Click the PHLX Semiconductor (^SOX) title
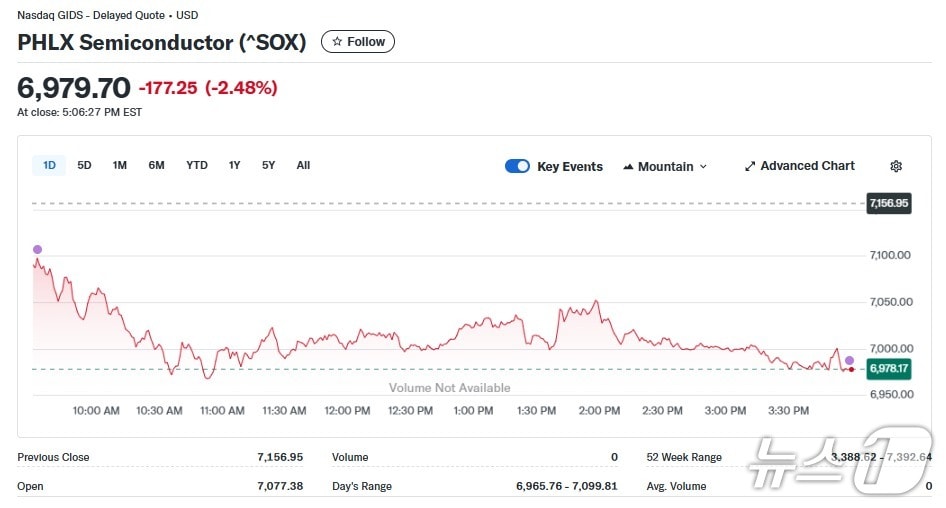Image resolution: width=946 pixels, height=508 pixels. point(162,42)
